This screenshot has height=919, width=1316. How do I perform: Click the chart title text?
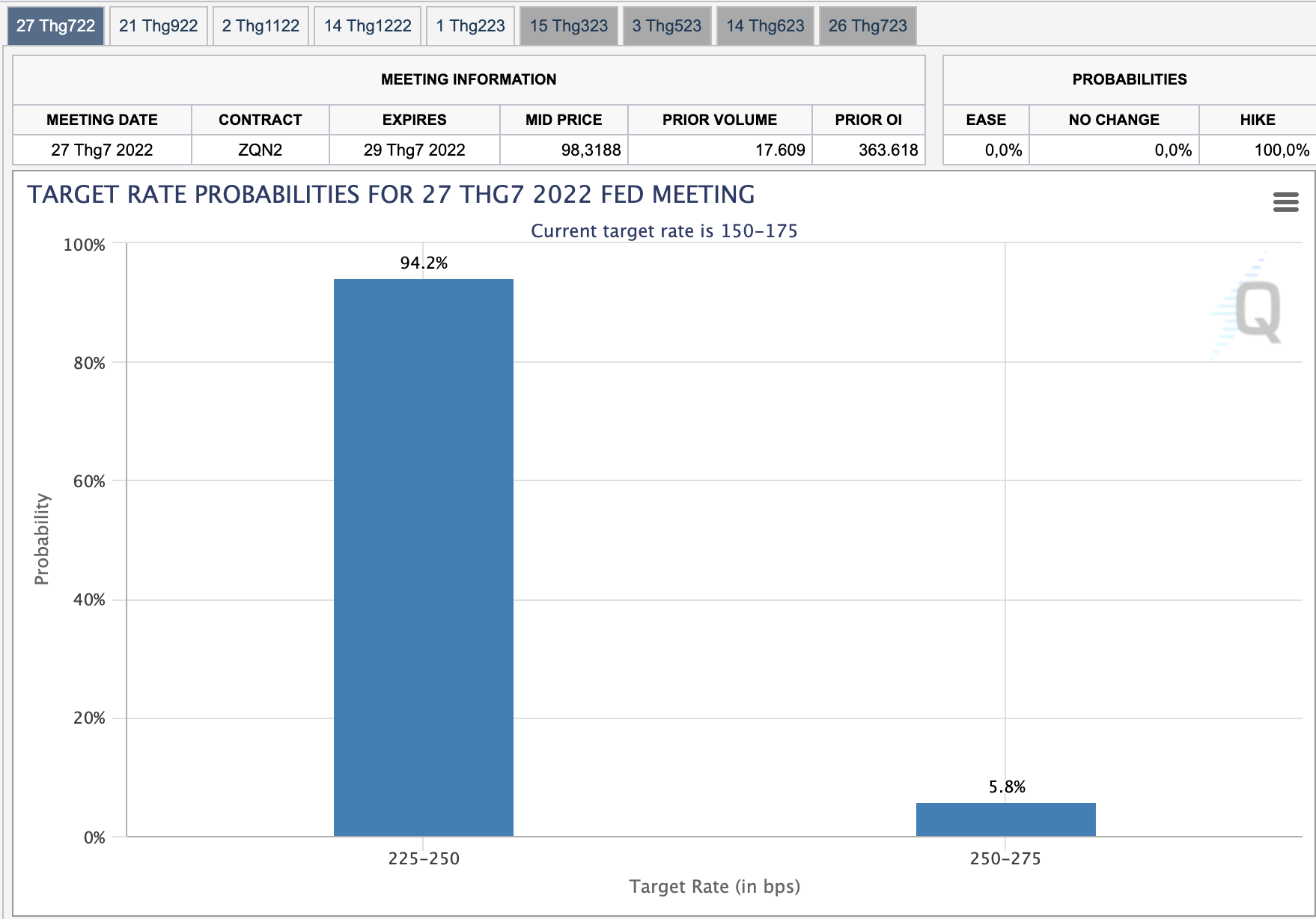391,195
